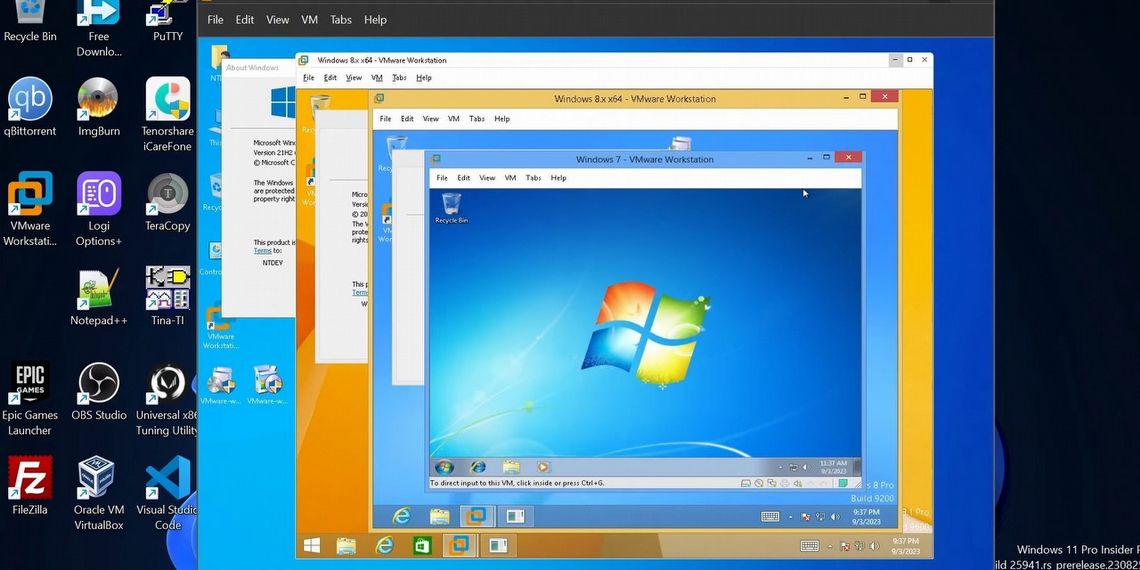Click network adapter icon in Windows 7 VMware status bar

click(x=771, y=483)
